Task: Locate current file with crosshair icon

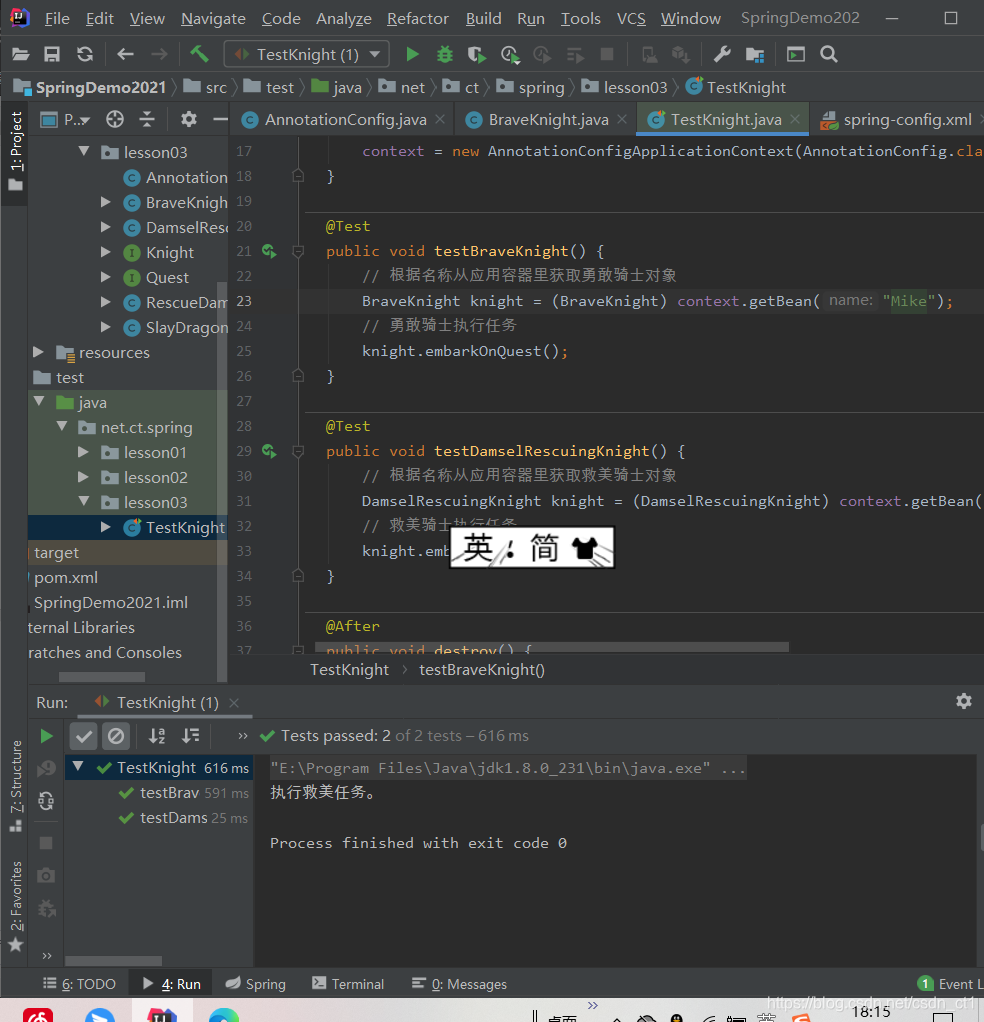Action: point(115,119)
